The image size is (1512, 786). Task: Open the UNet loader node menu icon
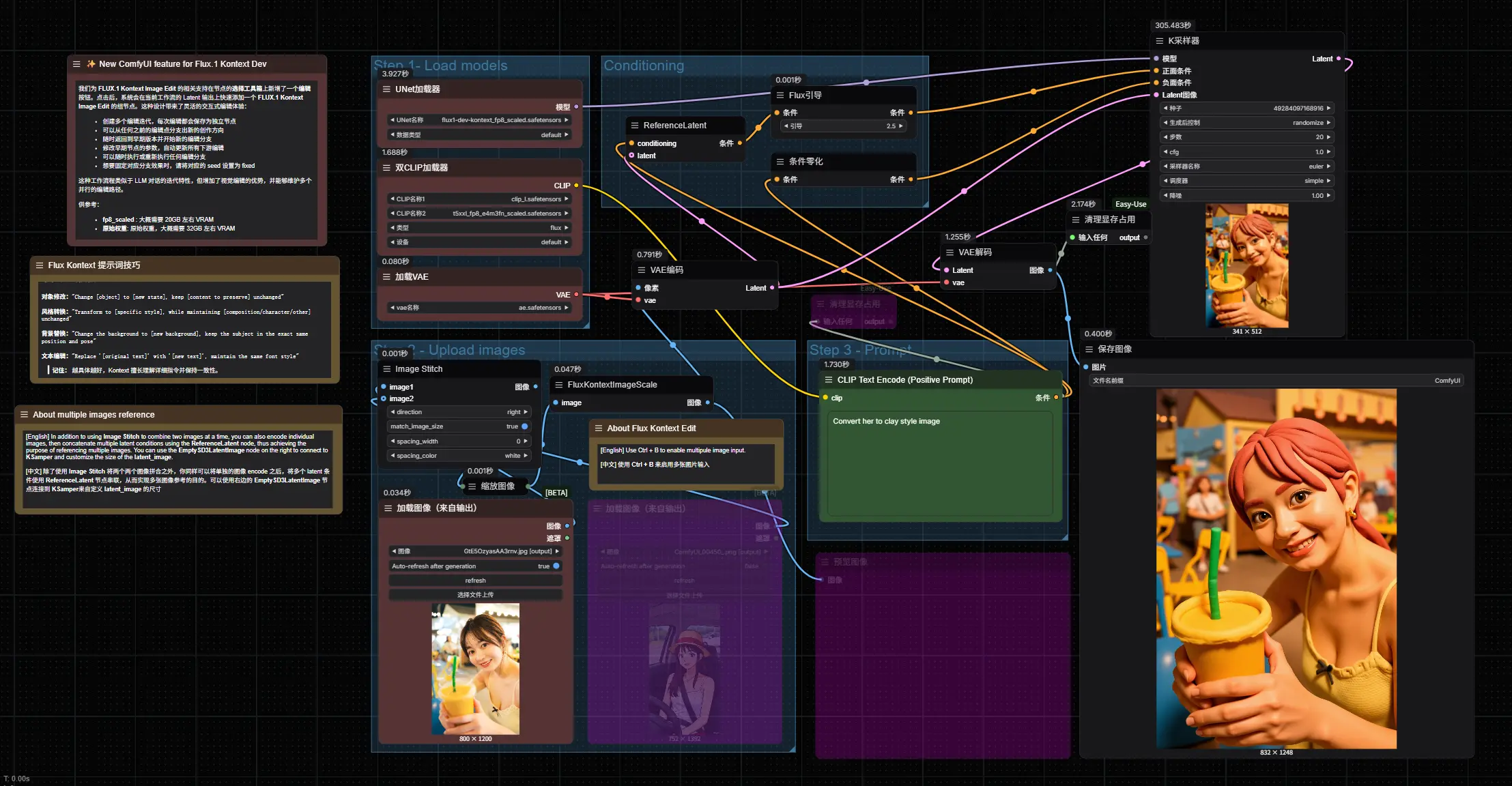386,89
